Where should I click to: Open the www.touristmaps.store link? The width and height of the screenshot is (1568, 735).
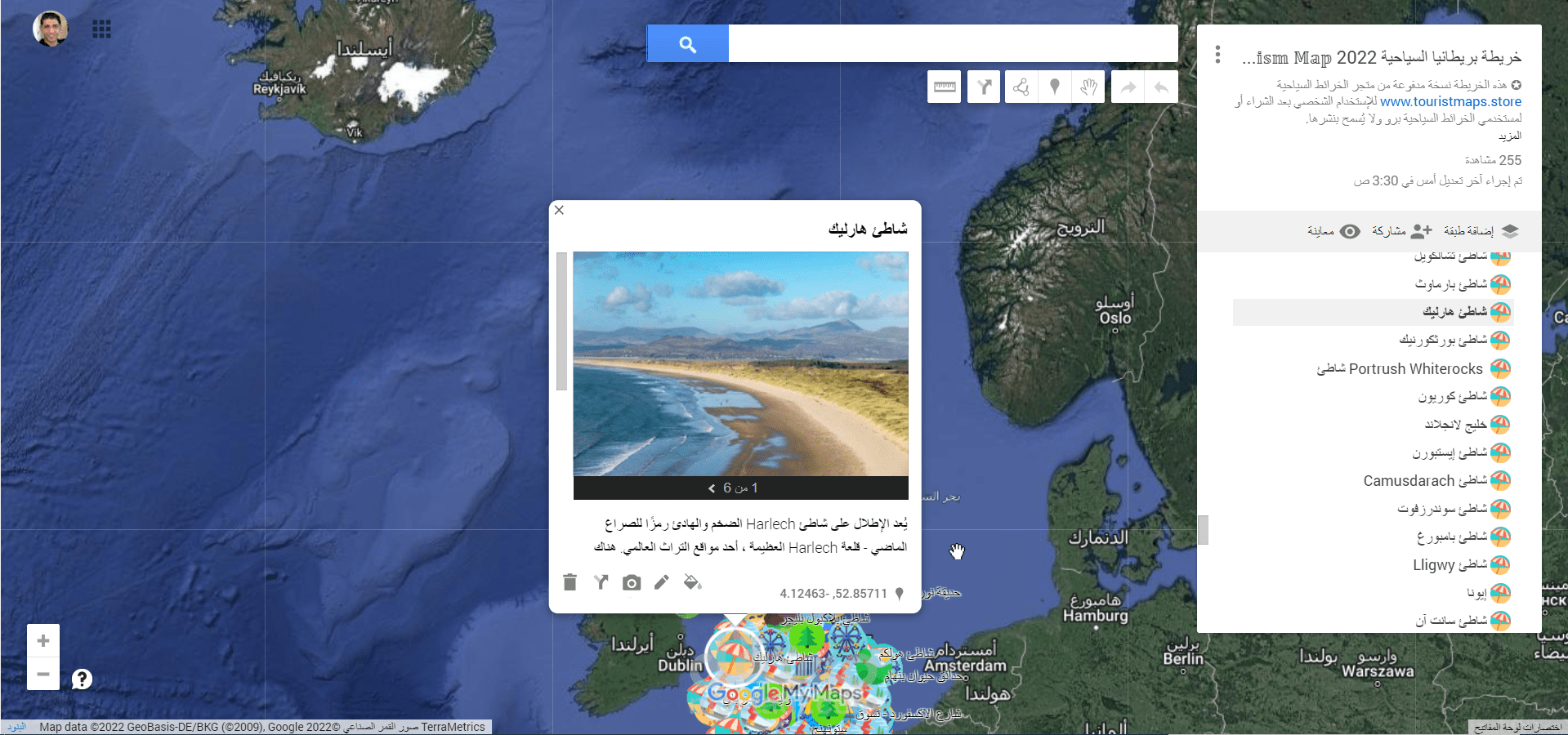[1450, 101]
